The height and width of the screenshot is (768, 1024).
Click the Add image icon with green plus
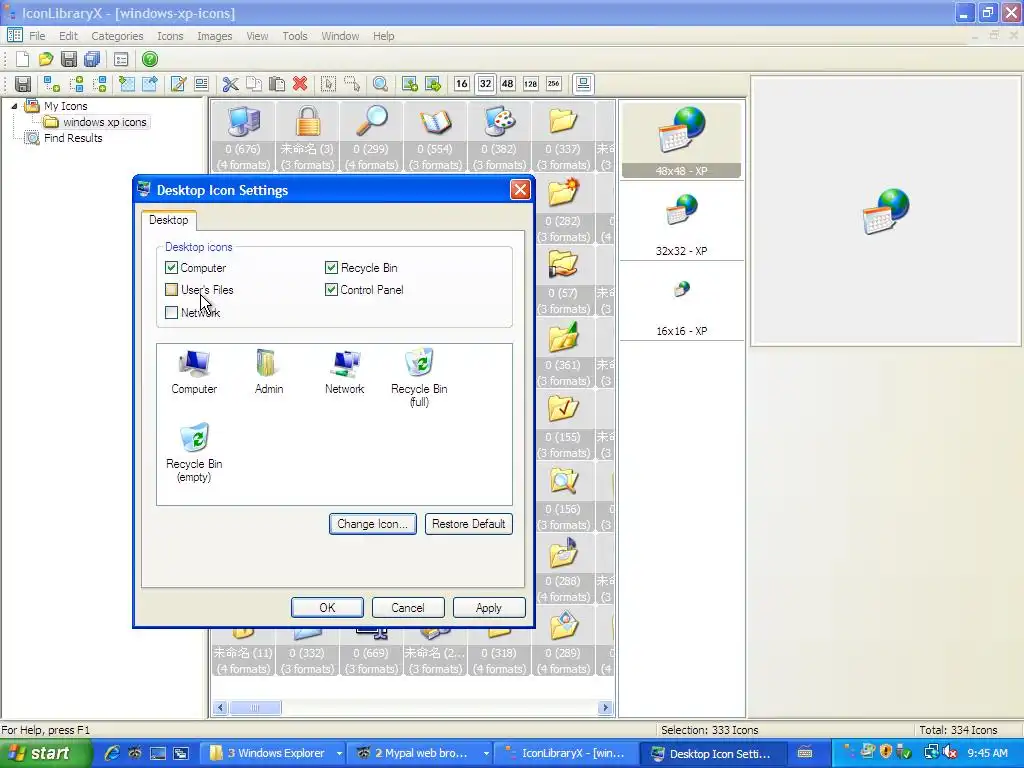click(409, 84)
